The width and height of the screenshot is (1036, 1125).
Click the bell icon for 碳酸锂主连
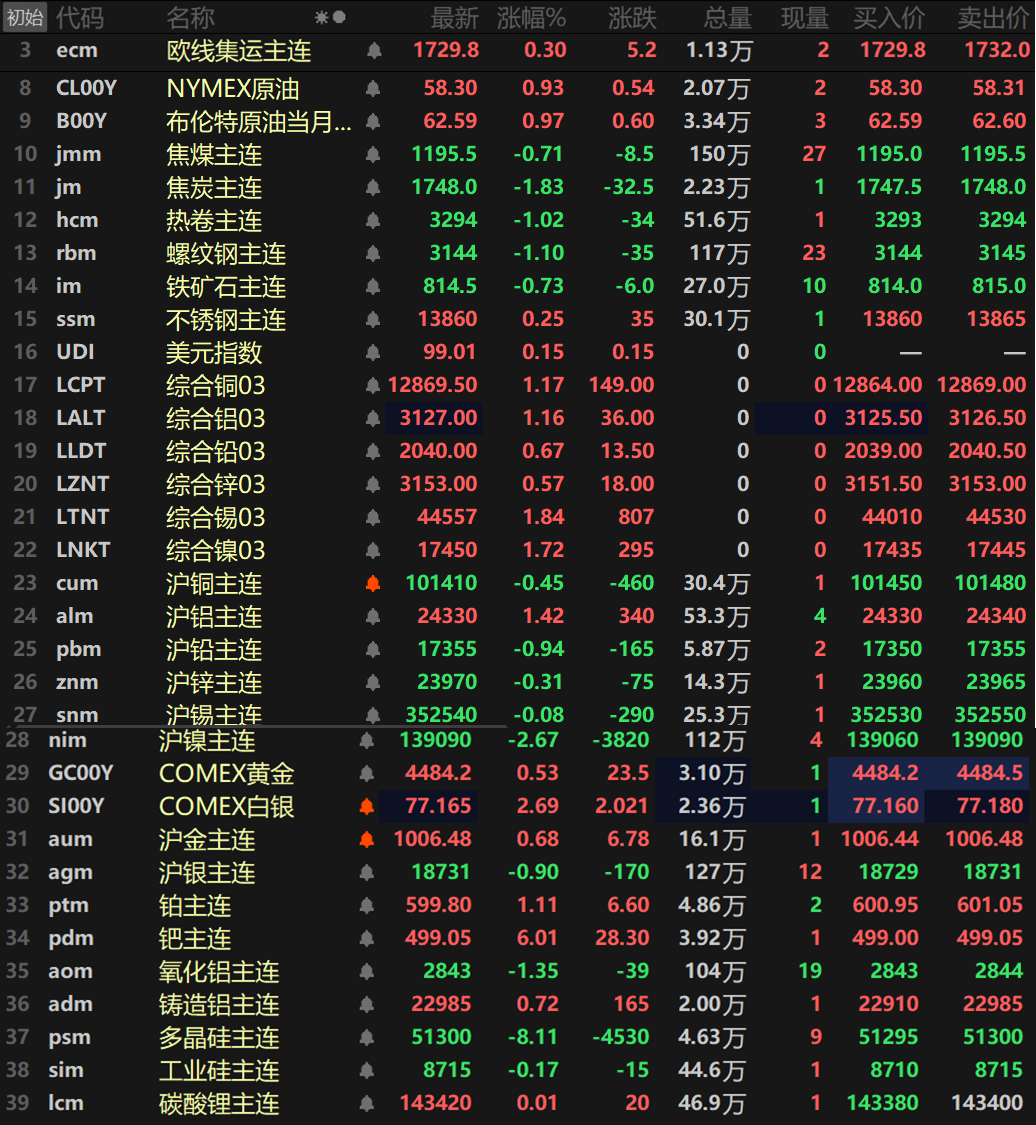click(366, 1104)
